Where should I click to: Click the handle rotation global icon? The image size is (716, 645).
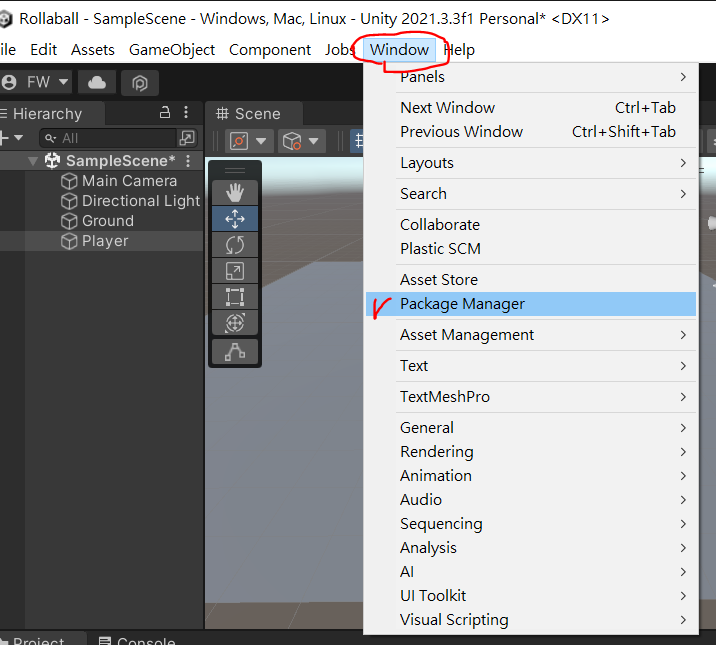[292, 141]
